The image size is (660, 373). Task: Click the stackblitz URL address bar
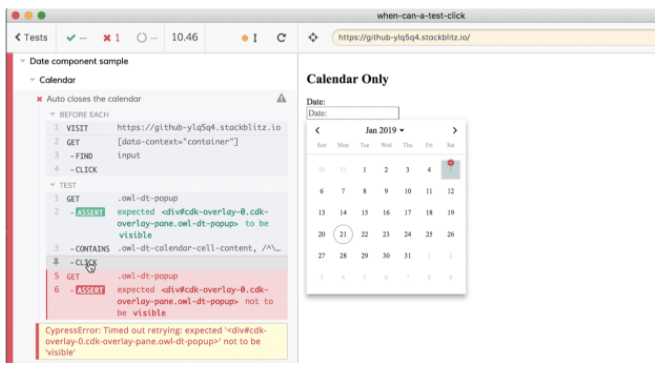[x=493, y=37]
